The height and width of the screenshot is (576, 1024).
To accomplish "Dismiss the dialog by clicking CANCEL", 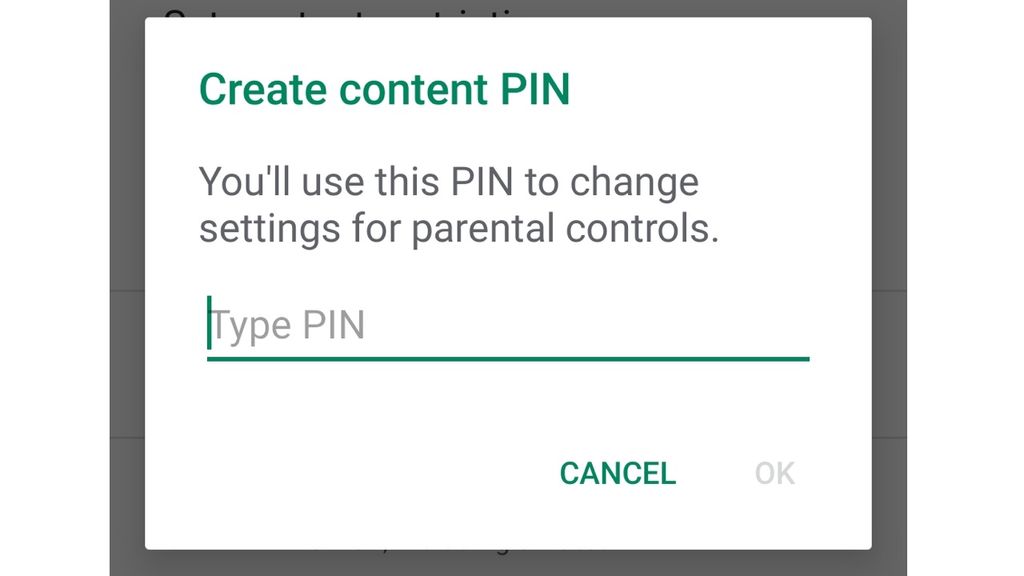I will [617, 473].
